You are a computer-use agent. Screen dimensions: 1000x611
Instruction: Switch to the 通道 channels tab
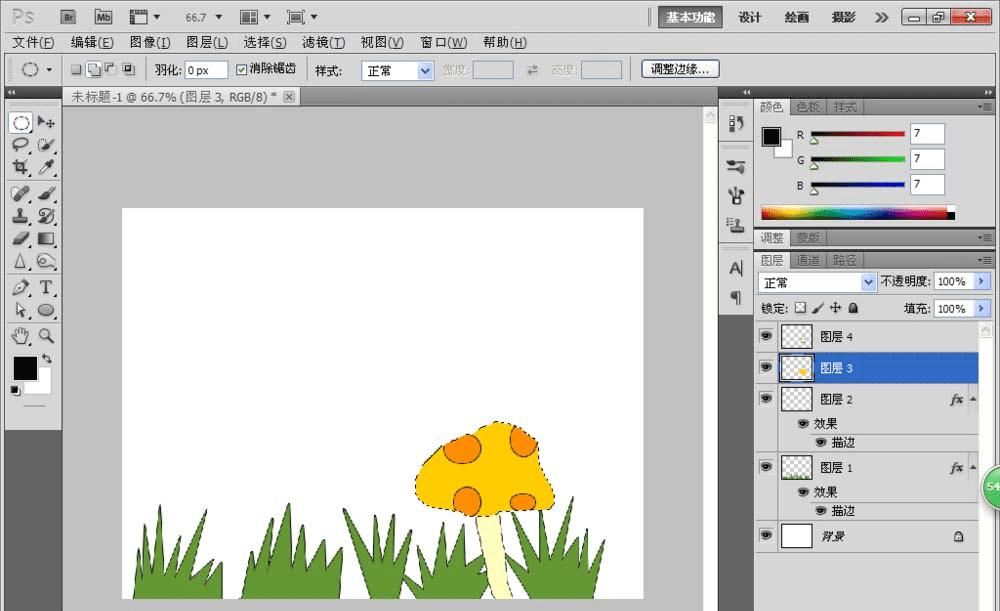[808, 260]
